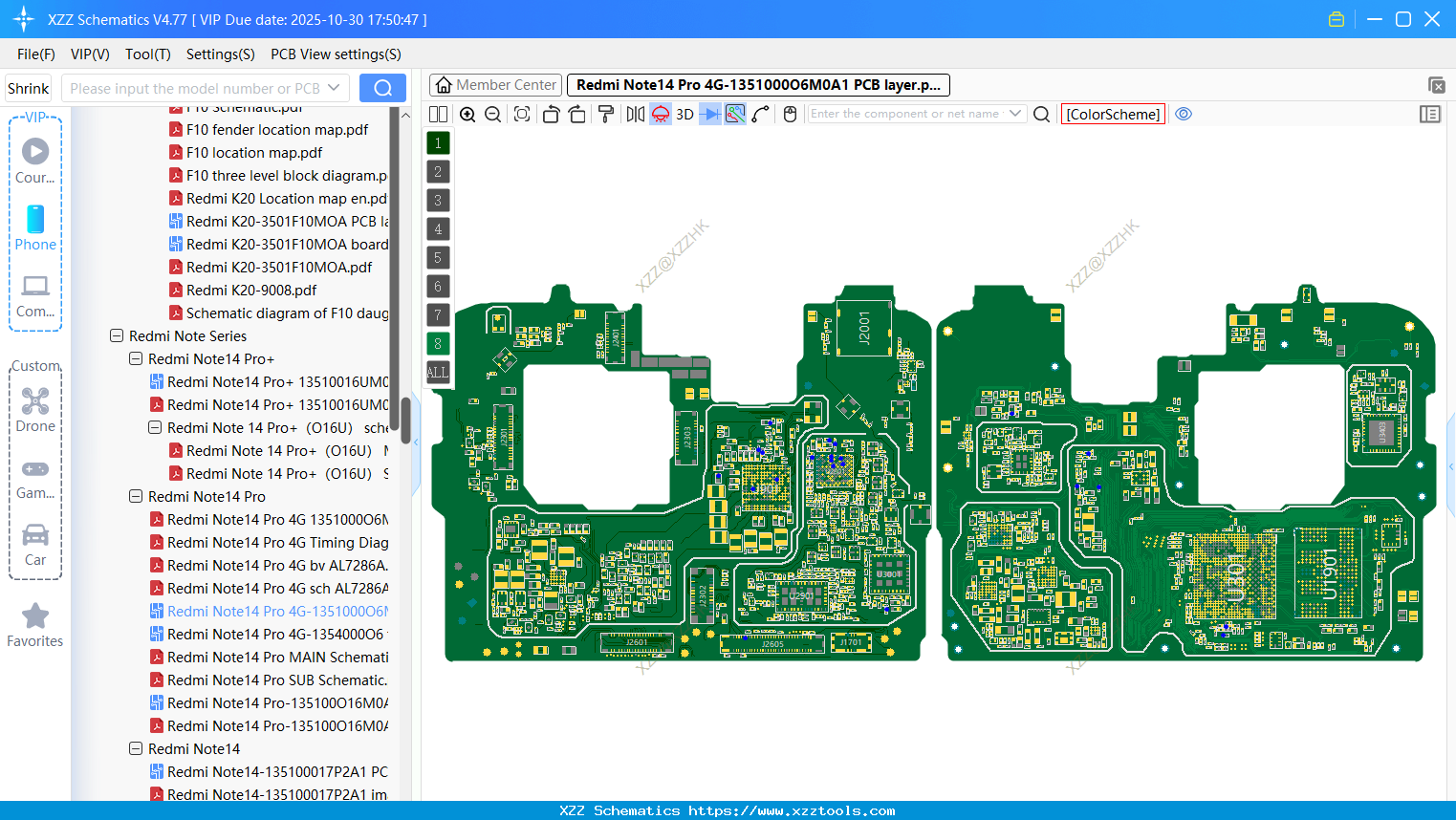Screen dimensions: 1456x820
Task: Collapse the Redmi Note14 Pro tree node
Action: coord(136,496)
